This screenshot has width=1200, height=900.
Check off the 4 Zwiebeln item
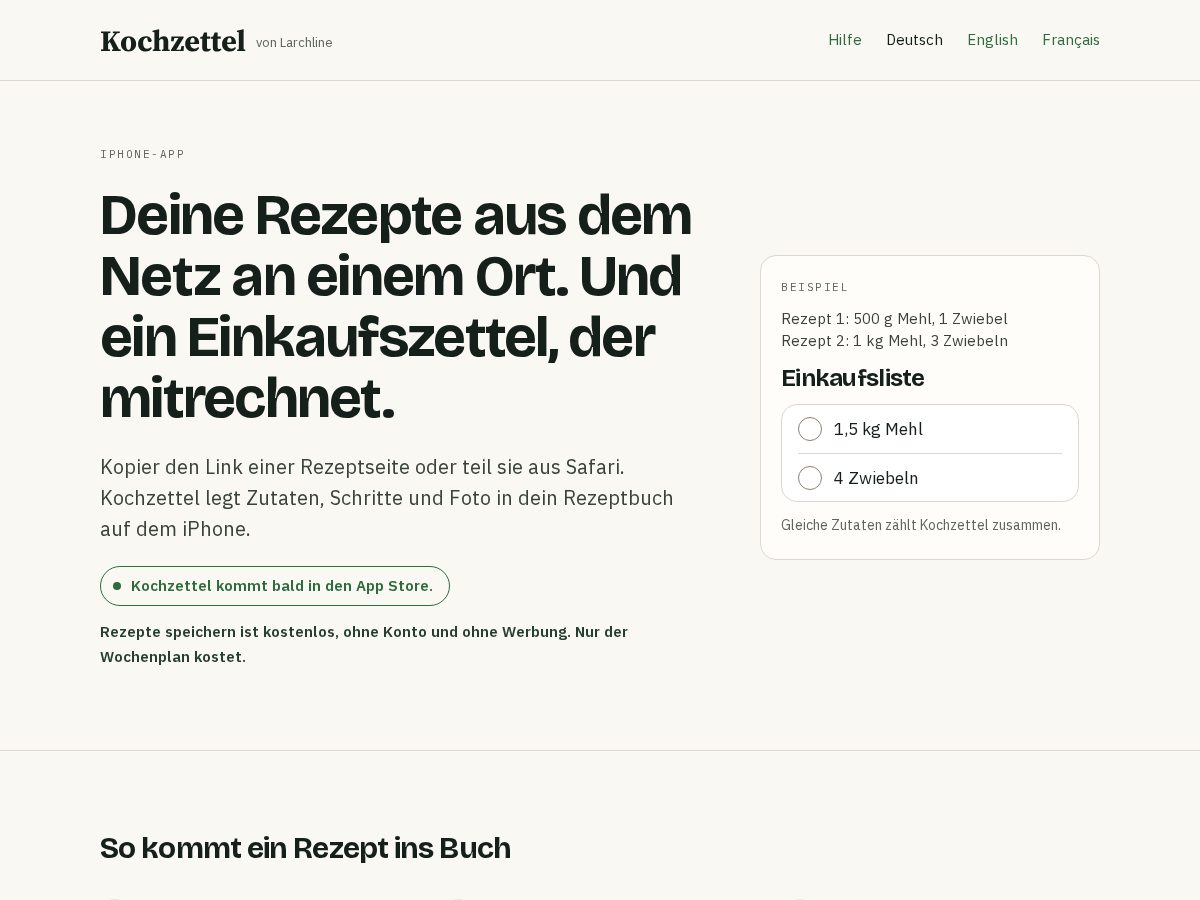[x=810, y=478]
